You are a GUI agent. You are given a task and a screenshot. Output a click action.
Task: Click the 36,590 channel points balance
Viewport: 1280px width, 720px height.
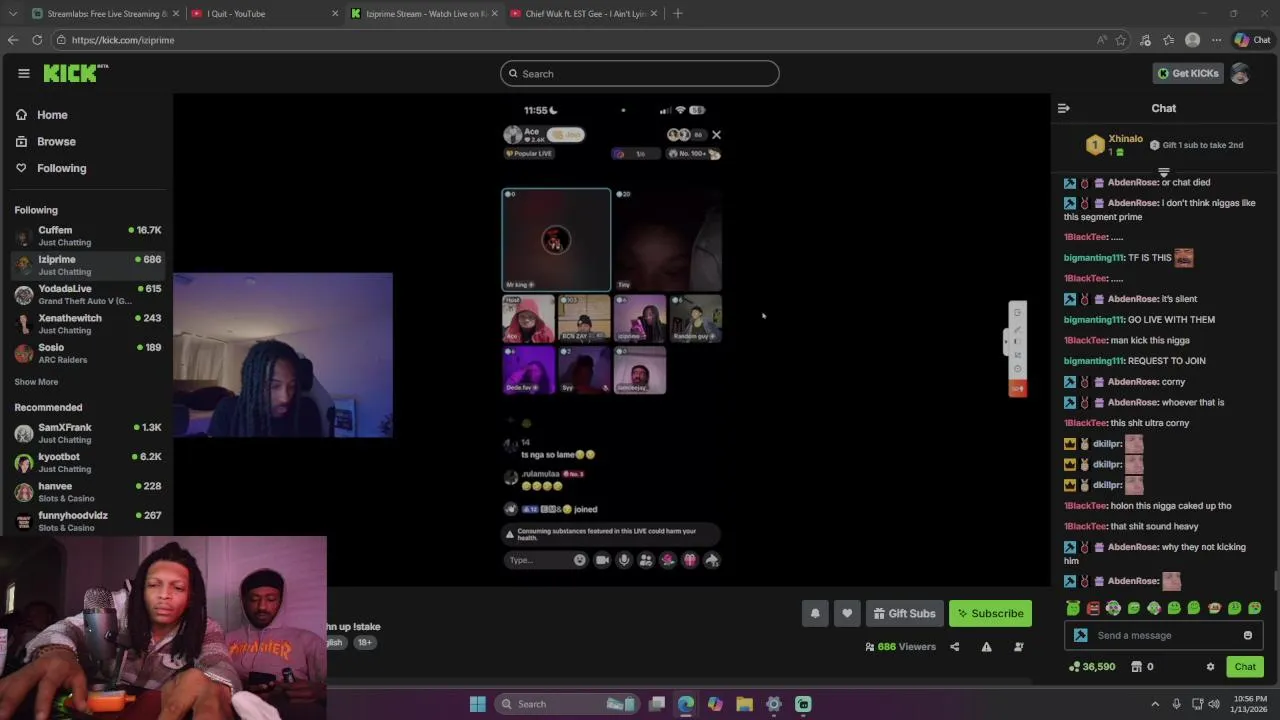[x=1092, y=667]
